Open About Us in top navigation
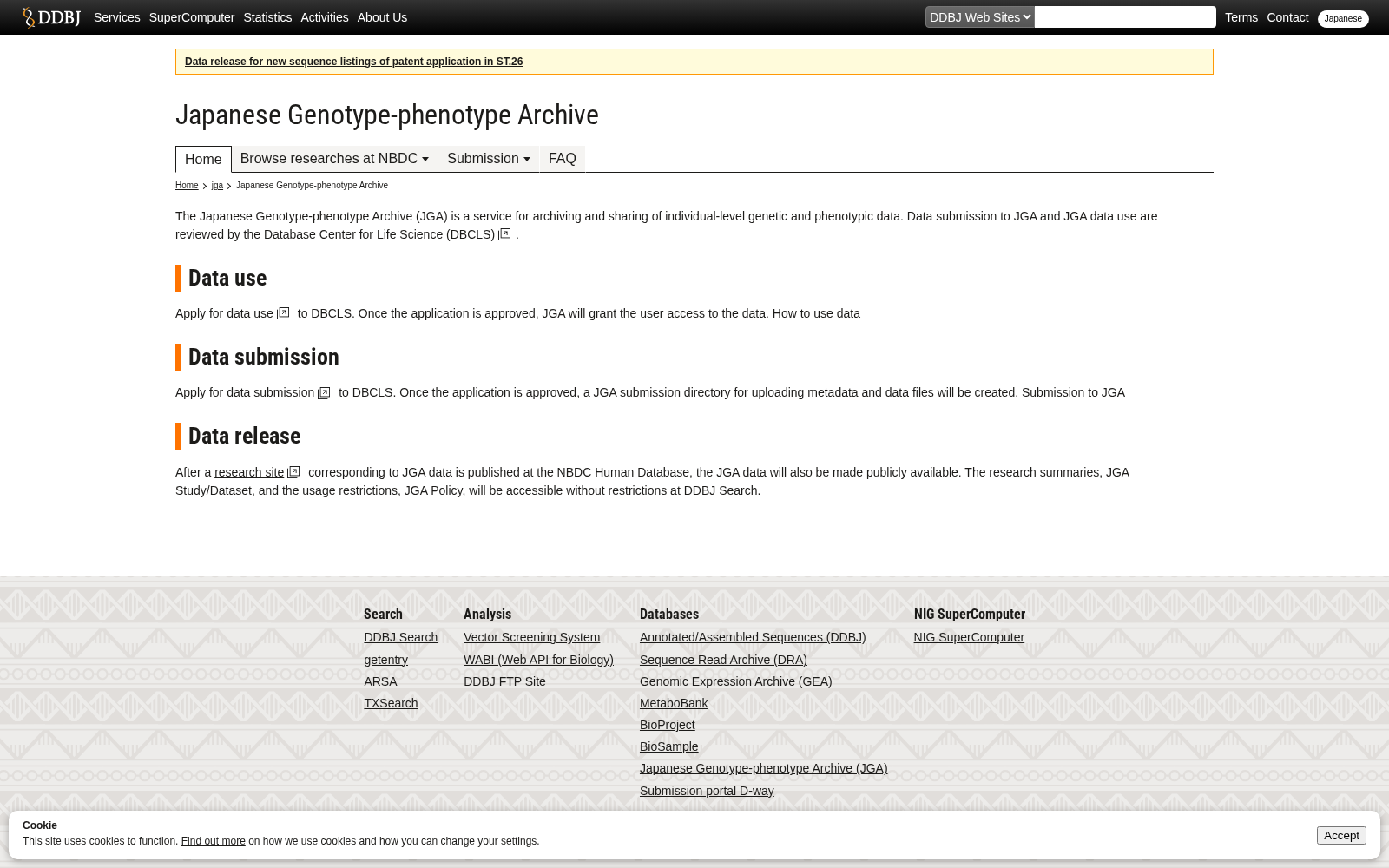1389x868 pixels. pos(382,17)
